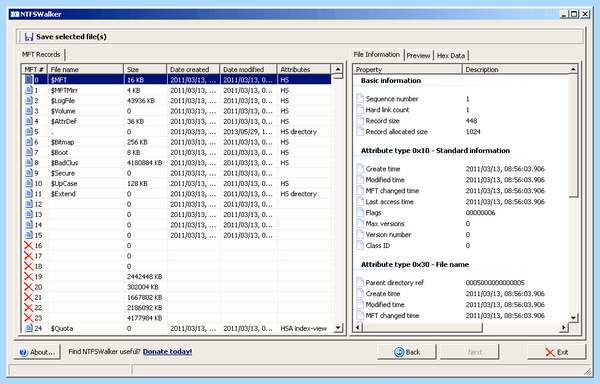Click the 0005000000000005 parent directory value
Screen dimensions: 600x384
[x=495, y=282]
